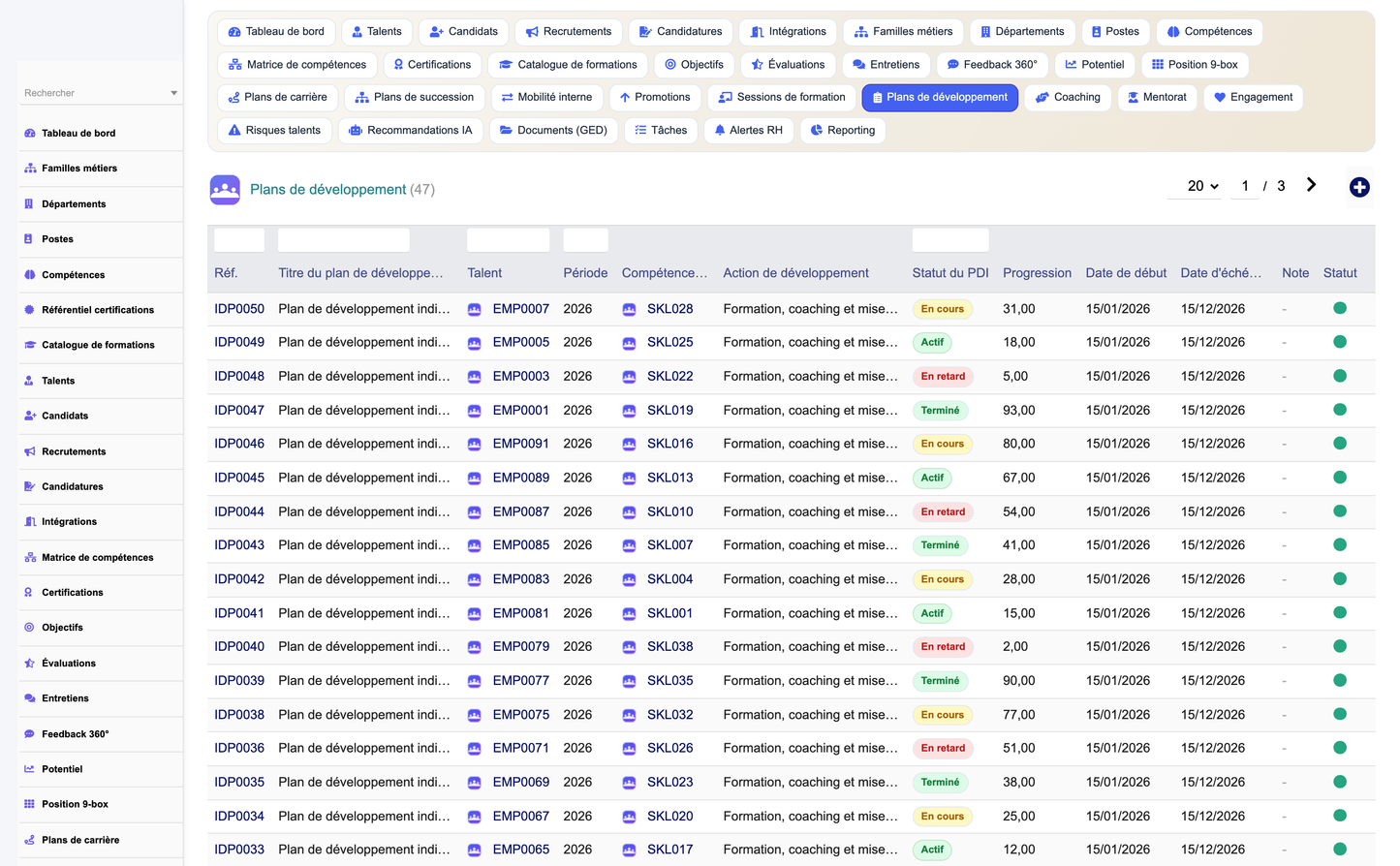Viewport: 1400px width, 866px height.
Task: Open the Reporting tab
Action: [x=842, y=130]
